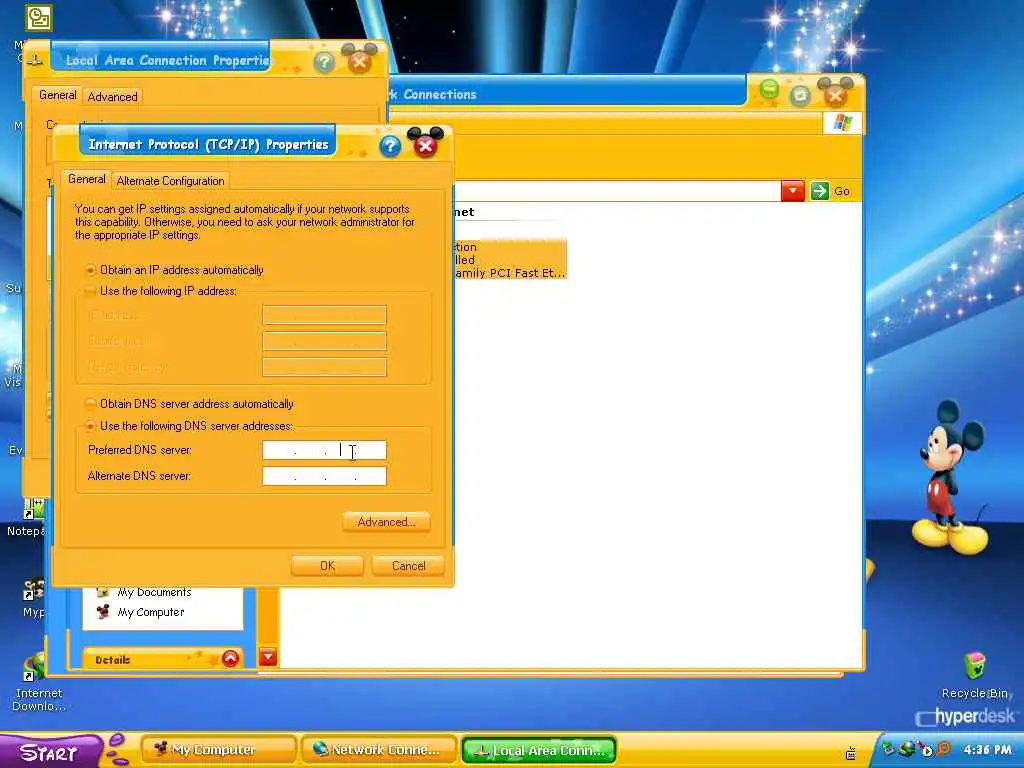The height and width of the screenshot is (768, 1024).
Task: Open My Computer link in sidebar
Action: tap(151, 612)
